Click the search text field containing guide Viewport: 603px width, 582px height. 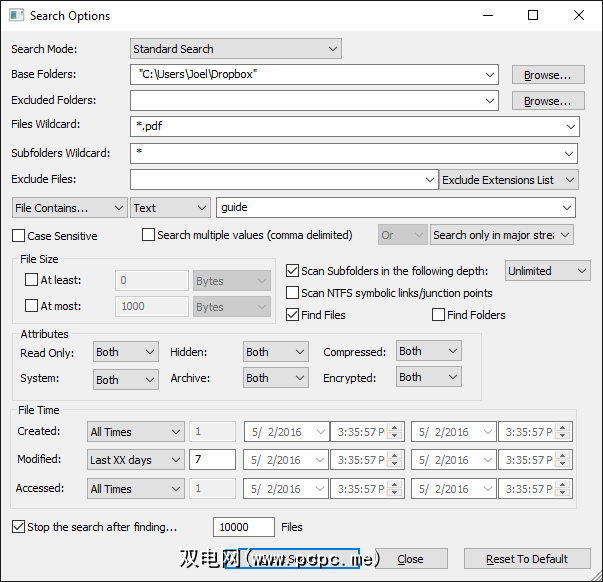[x=395, y=208]
